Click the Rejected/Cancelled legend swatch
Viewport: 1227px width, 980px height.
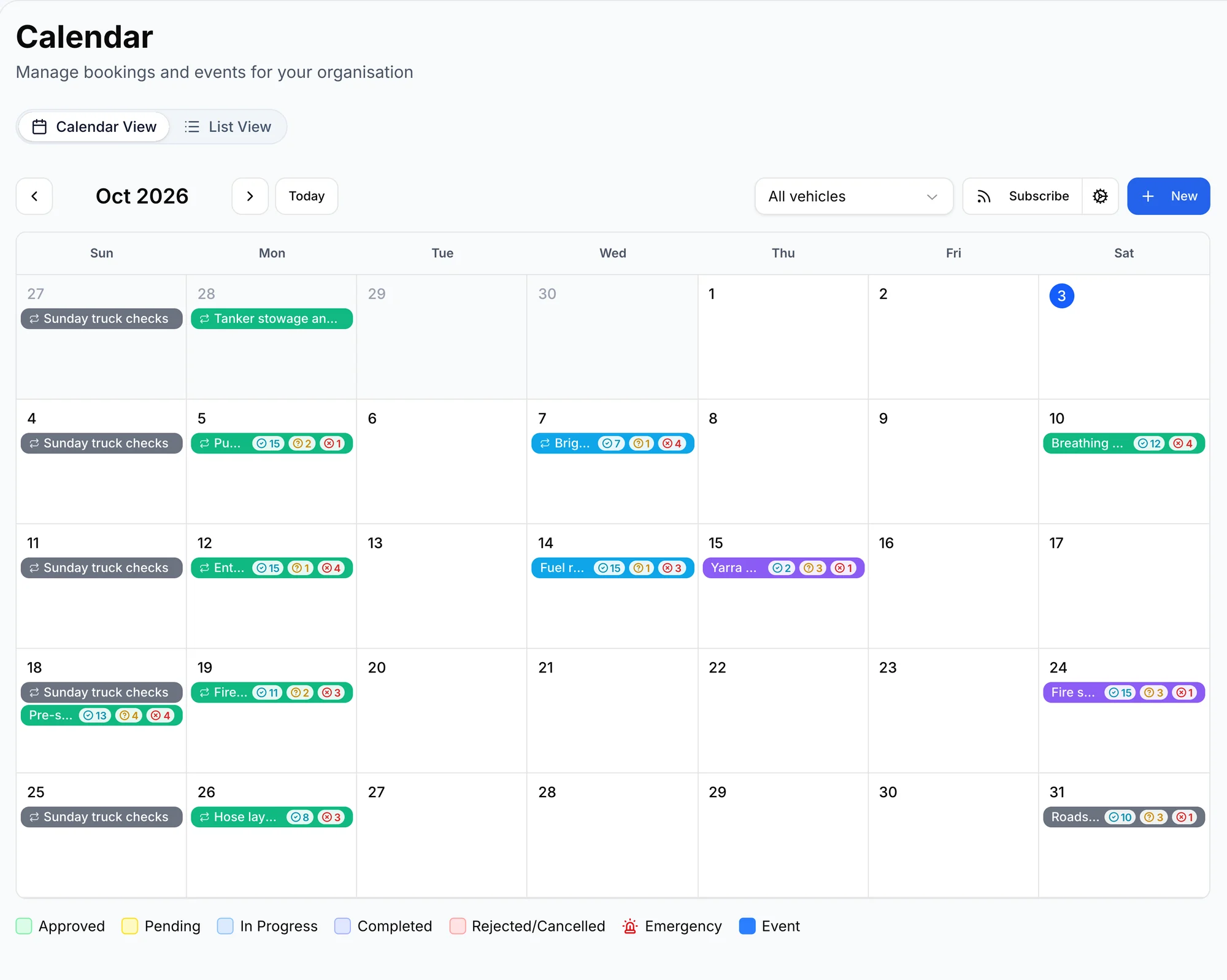(x=458, y=926)
